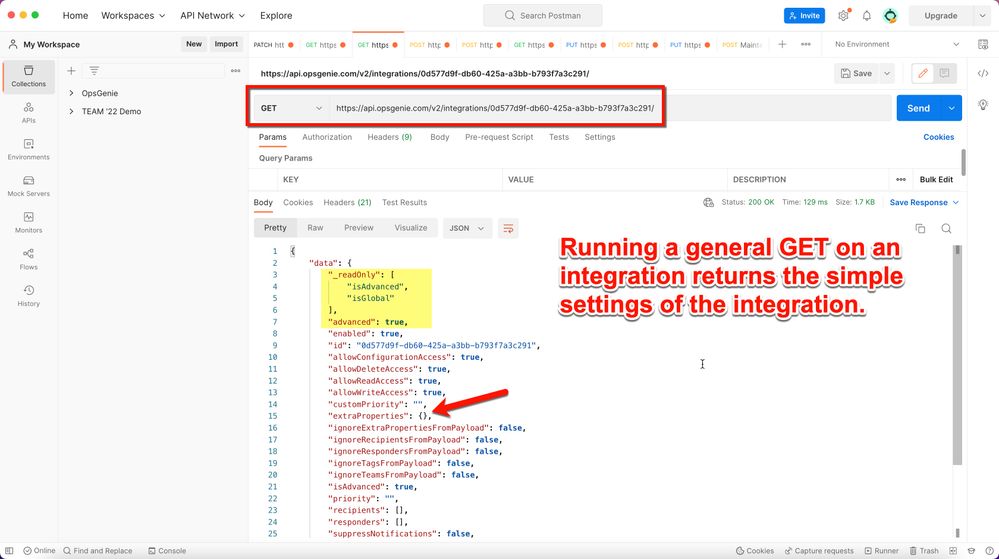Create a new collection with plus icon
Image resolution: width=999 pixels, height=559 pixels.
pyautogui.click(x=71, y=71)
